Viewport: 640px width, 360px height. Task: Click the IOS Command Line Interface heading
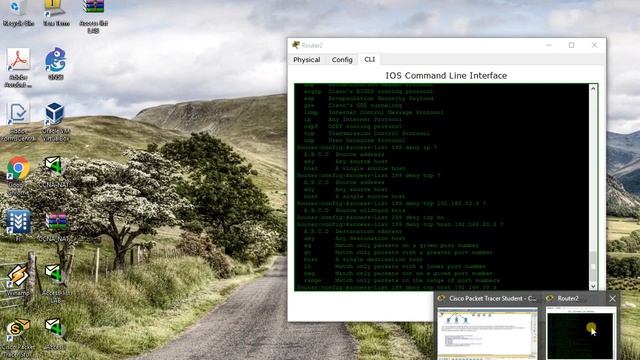(x=446, y=76)
